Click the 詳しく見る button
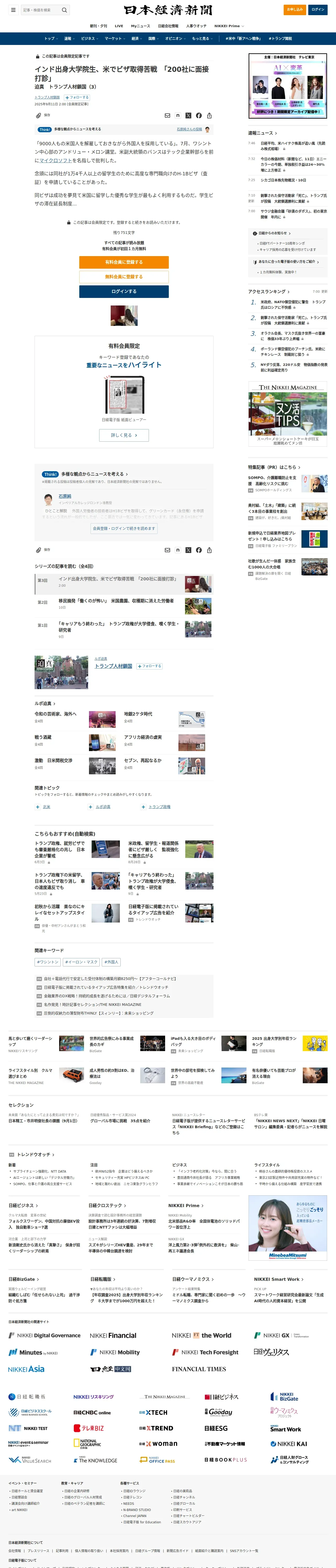This screenshot has height=1568, width=336. 124,435
